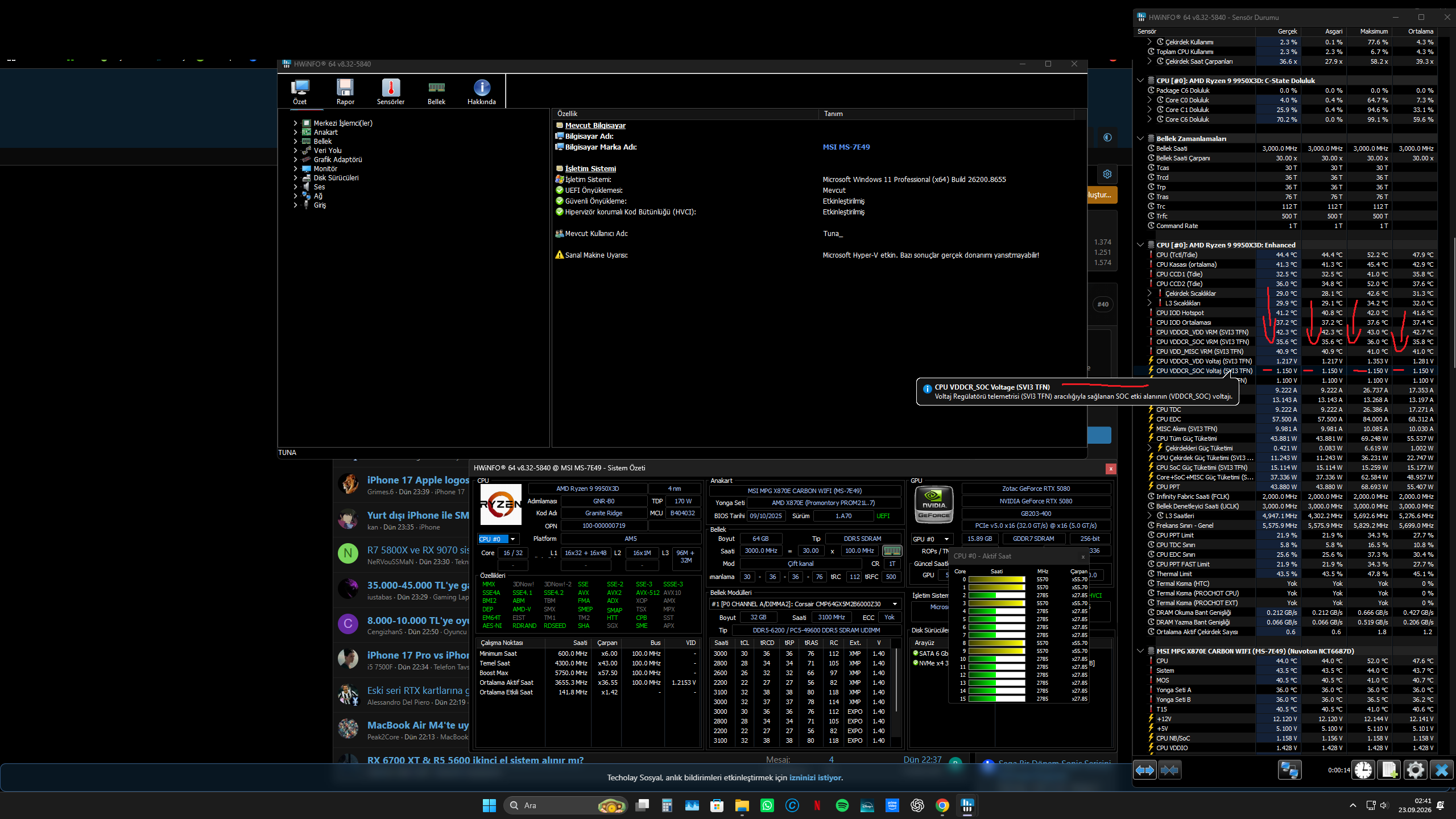The image size is (1456, 819).
Task: Click the collapse-columns inward arrows sensor button
Action: [x=1170, y=770]
